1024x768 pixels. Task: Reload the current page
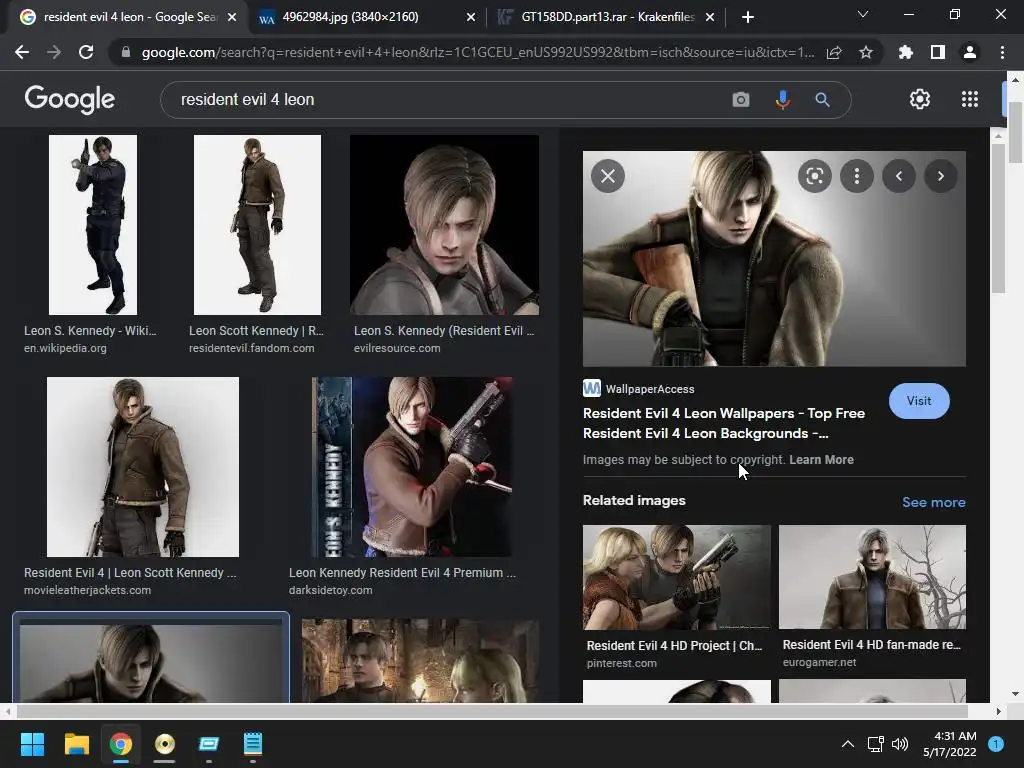click(86, 53)
